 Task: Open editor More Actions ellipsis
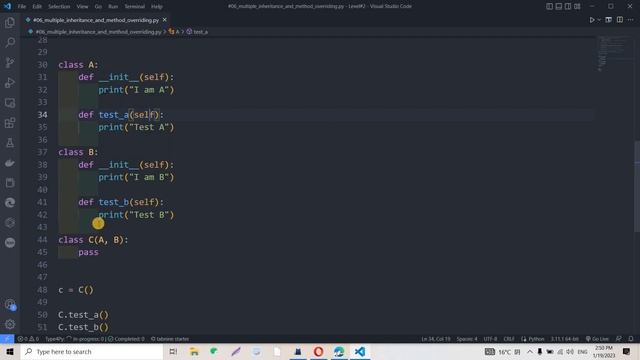(631, 20)
